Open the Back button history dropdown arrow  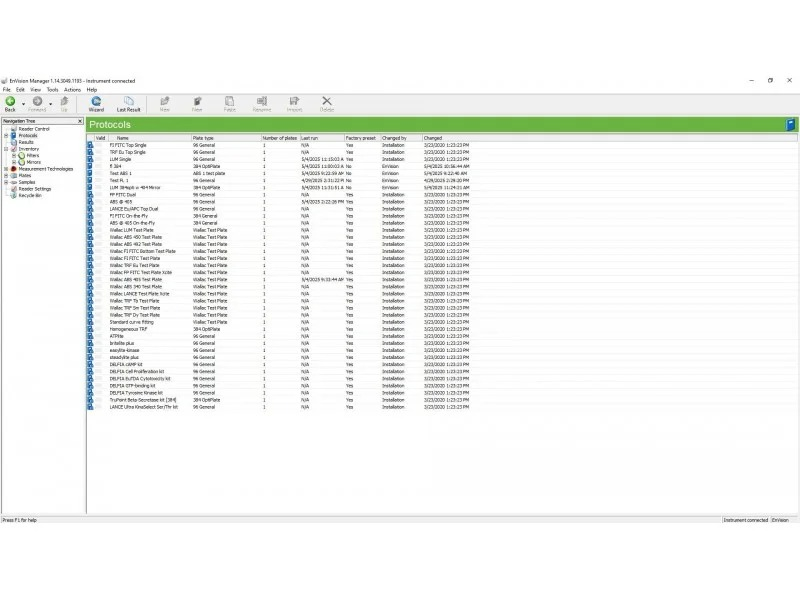click(23, 102)
